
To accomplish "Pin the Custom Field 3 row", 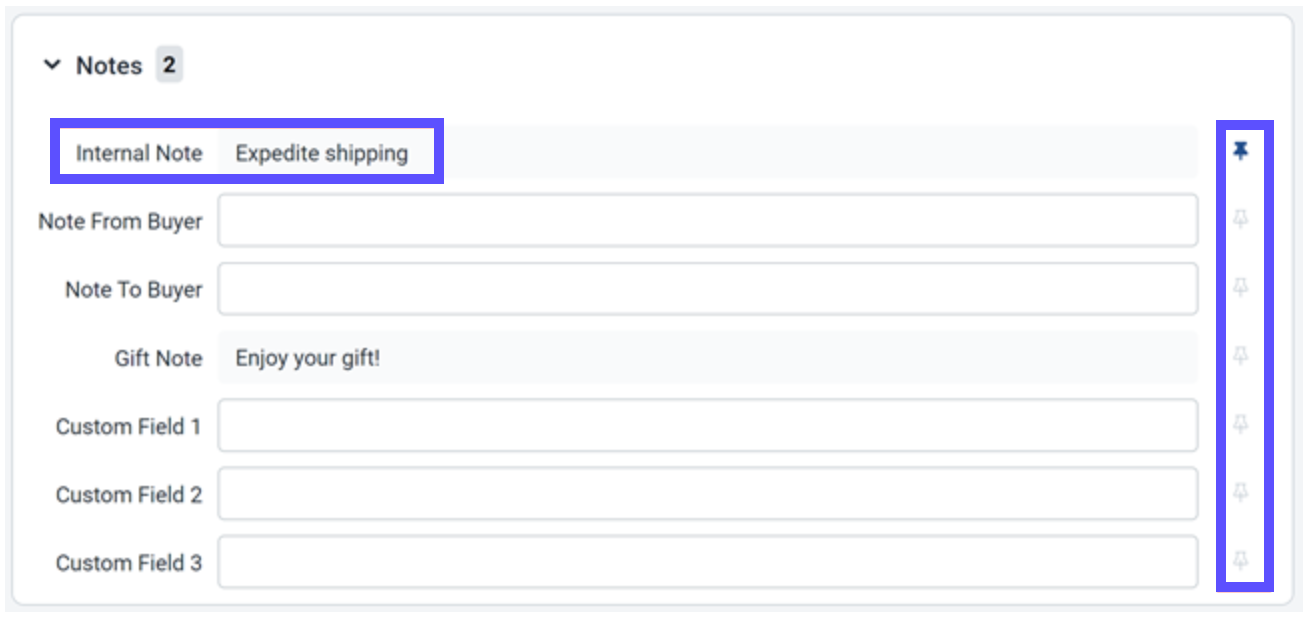I will pyautogui.click(x=1241, y=560).
